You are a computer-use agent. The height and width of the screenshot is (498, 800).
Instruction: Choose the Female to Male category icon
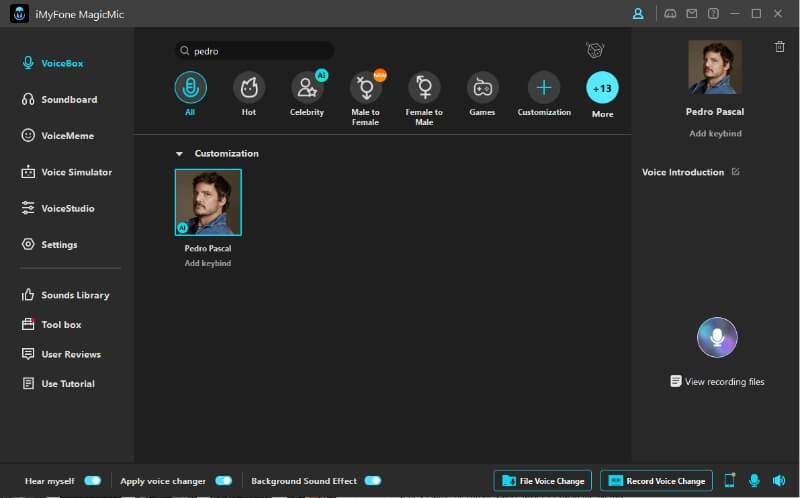pos(424,88)
